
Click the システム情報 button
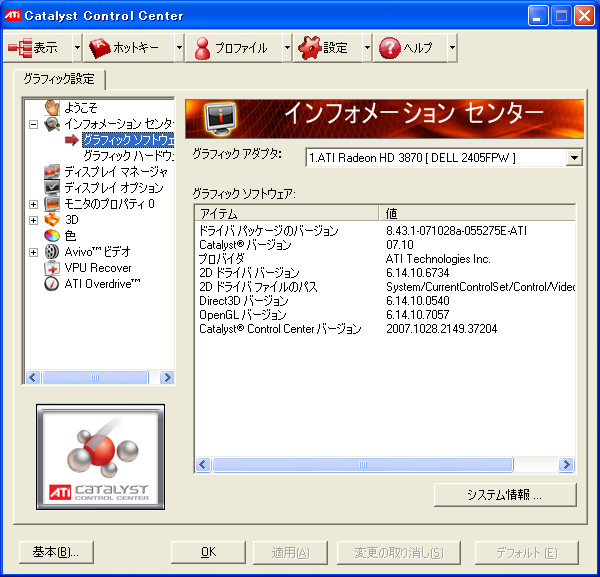505,494
